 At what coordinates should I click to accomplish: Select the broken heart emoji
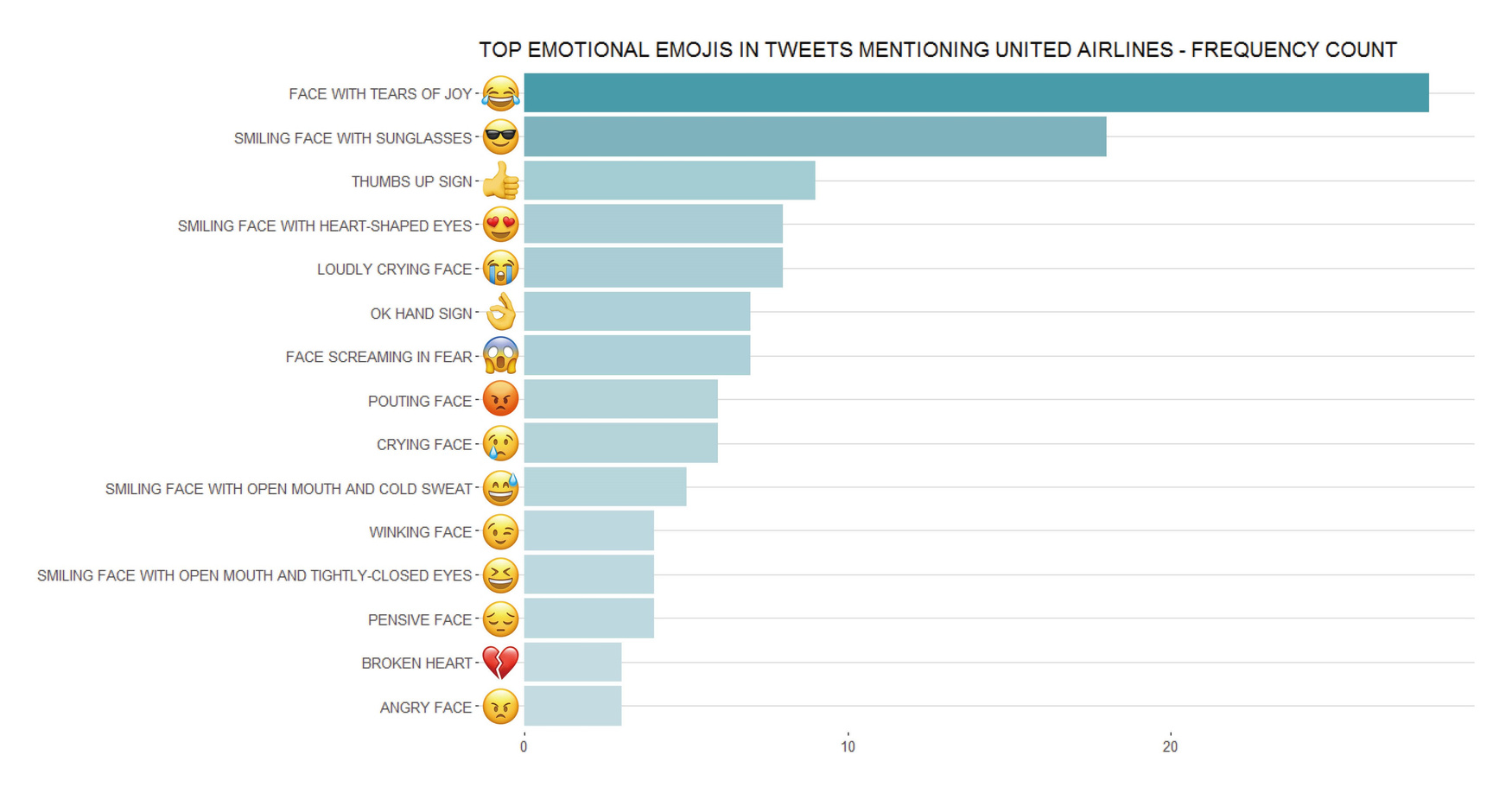tap(500, 663)
